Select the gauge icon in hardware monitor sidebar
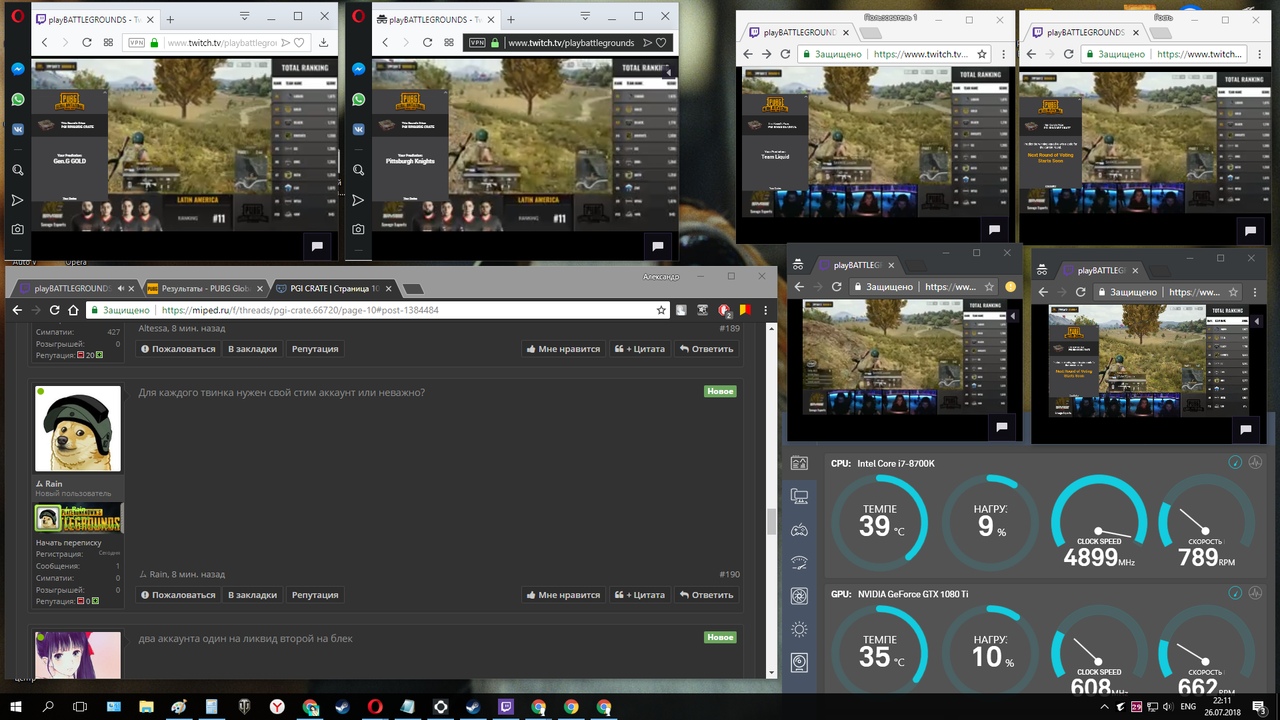 tap(799, 563)
